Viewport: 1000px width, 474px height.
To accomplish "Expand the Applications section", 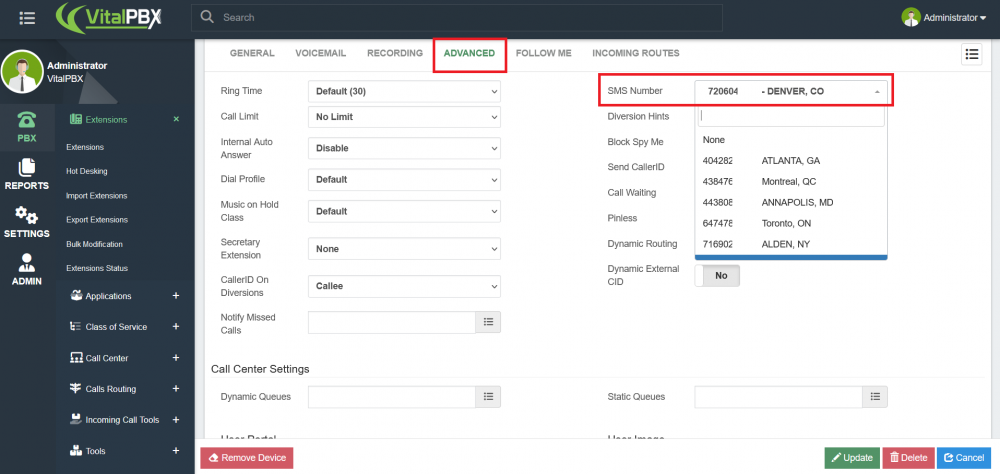I will [176, 296].
